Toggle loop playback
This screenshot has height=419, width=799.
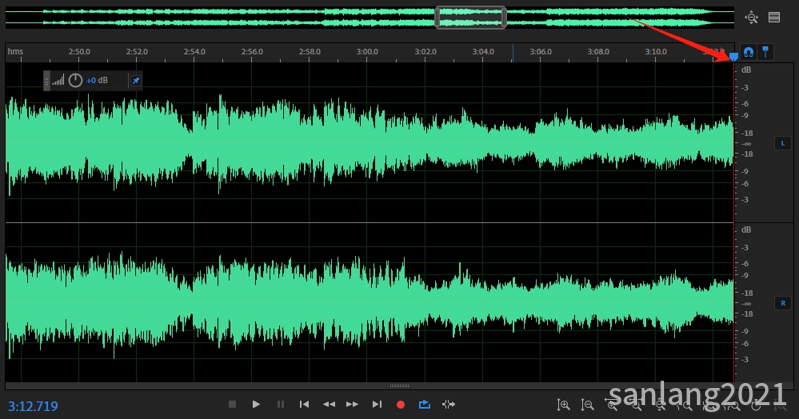424,404
